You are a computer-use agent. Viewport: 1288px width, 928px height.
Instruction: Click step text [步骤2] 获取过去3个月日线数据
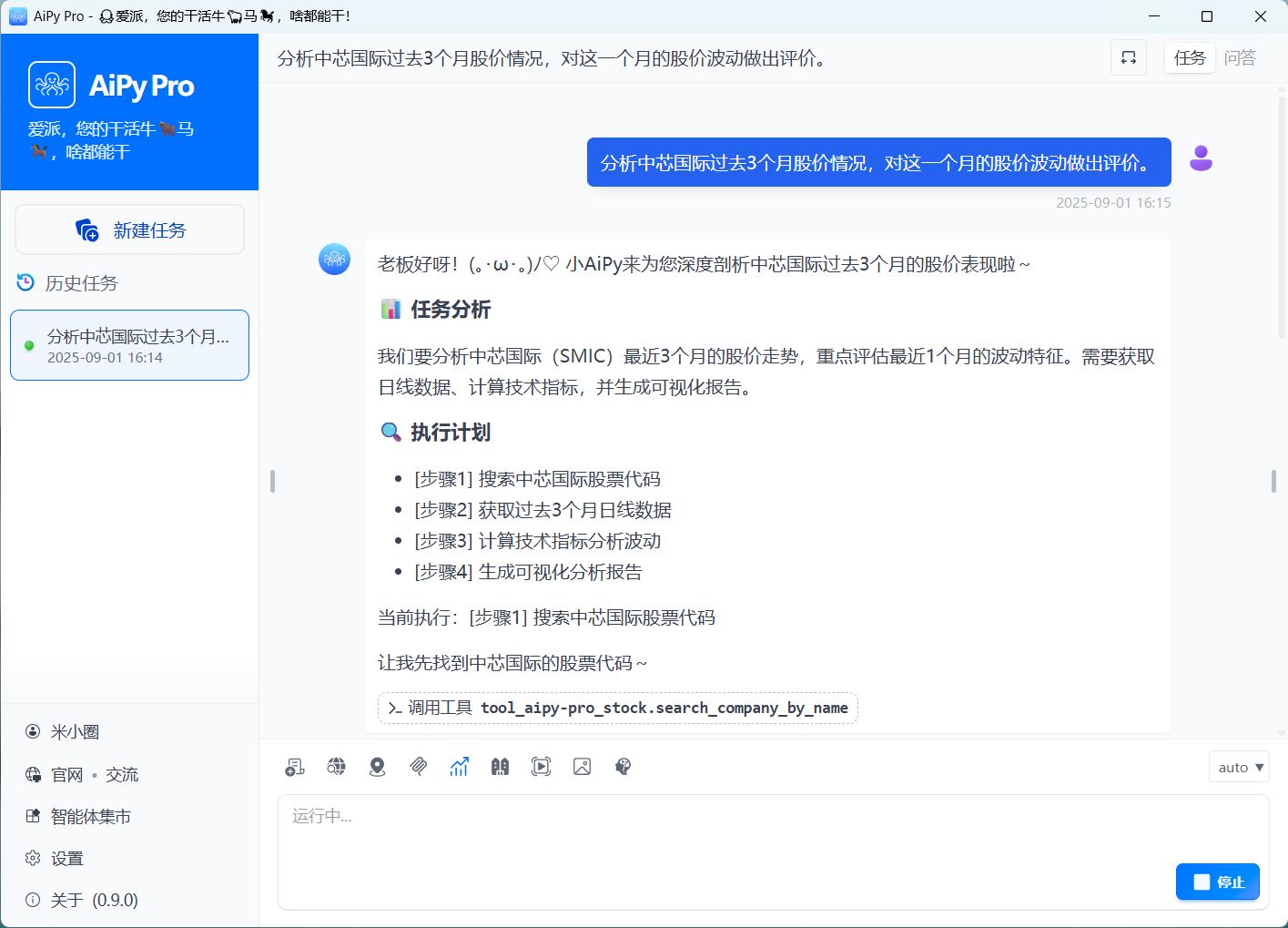(543, 510)
